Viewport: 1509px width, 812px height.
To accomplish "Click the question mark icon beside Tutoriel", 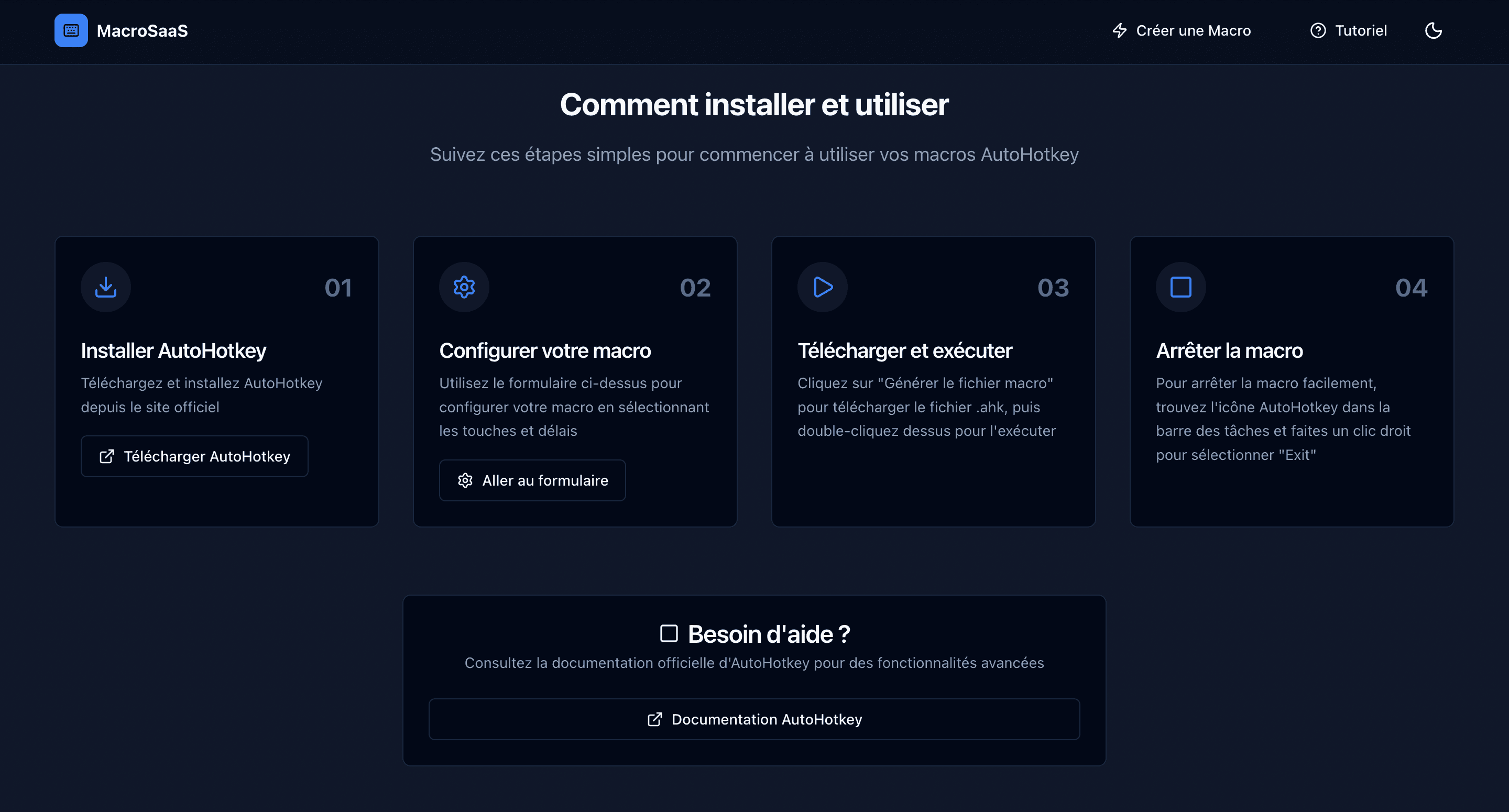I will (1318, 30).
